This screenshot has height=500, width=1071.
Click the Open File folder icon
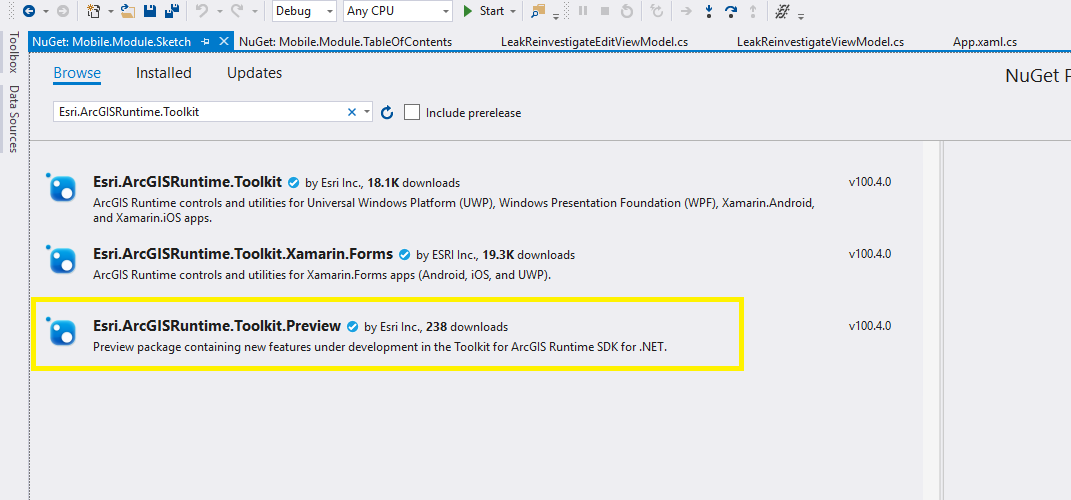click(127, 11)
